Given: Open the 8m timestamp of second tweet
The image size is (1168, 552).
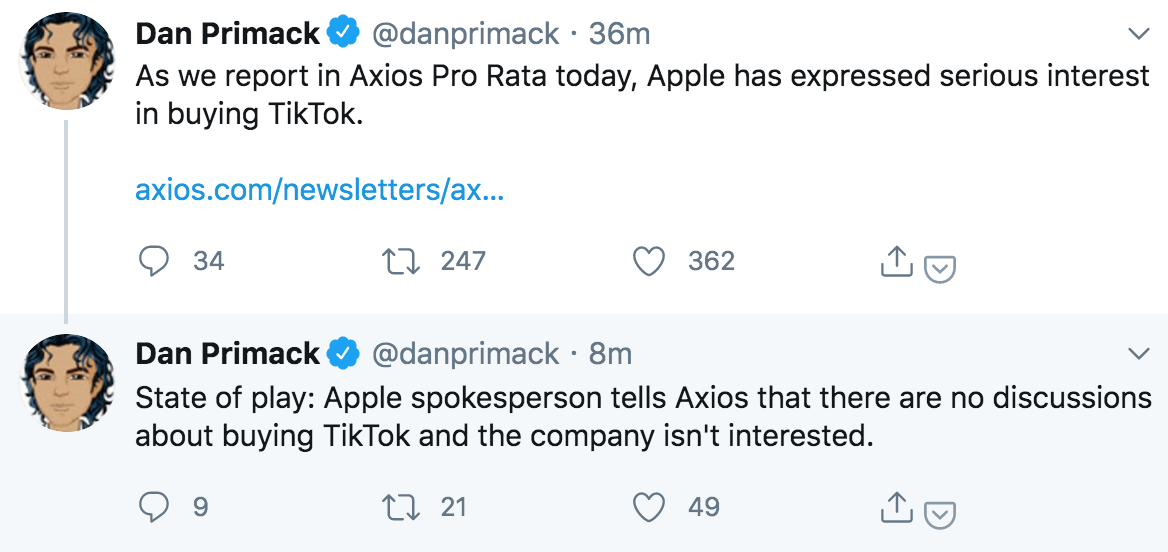Looking at the screenshot, I should [x=610, y=354].
